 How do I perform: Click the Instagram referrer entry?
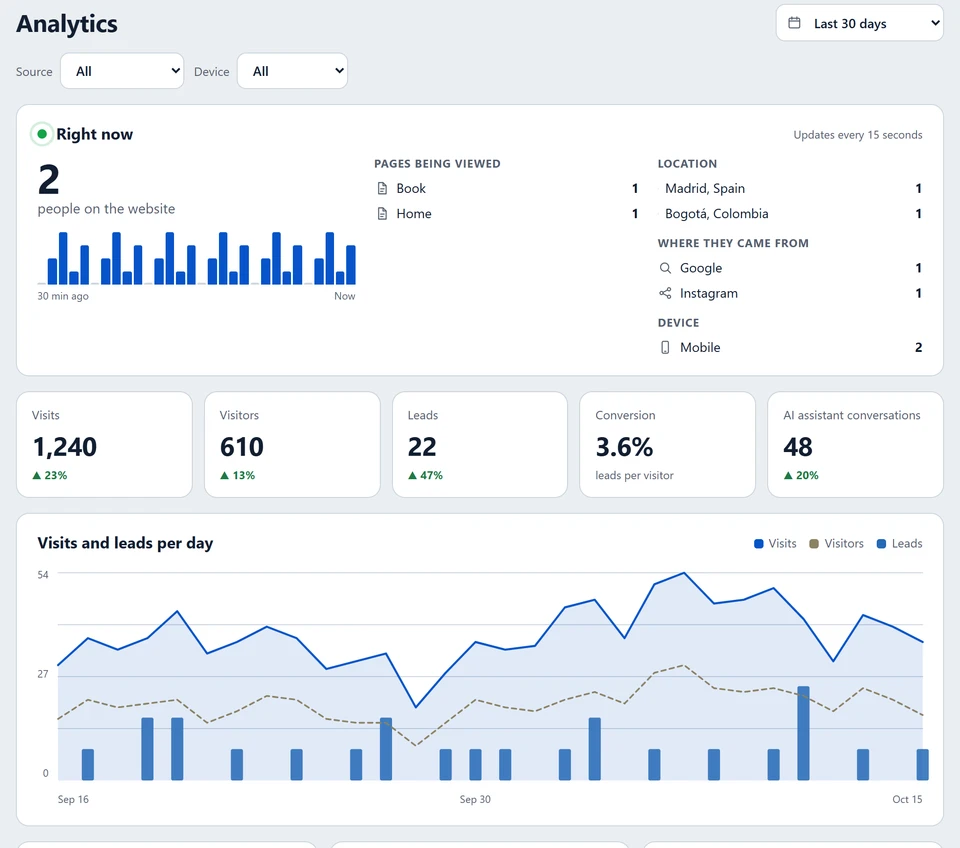(x=790, y=293)
